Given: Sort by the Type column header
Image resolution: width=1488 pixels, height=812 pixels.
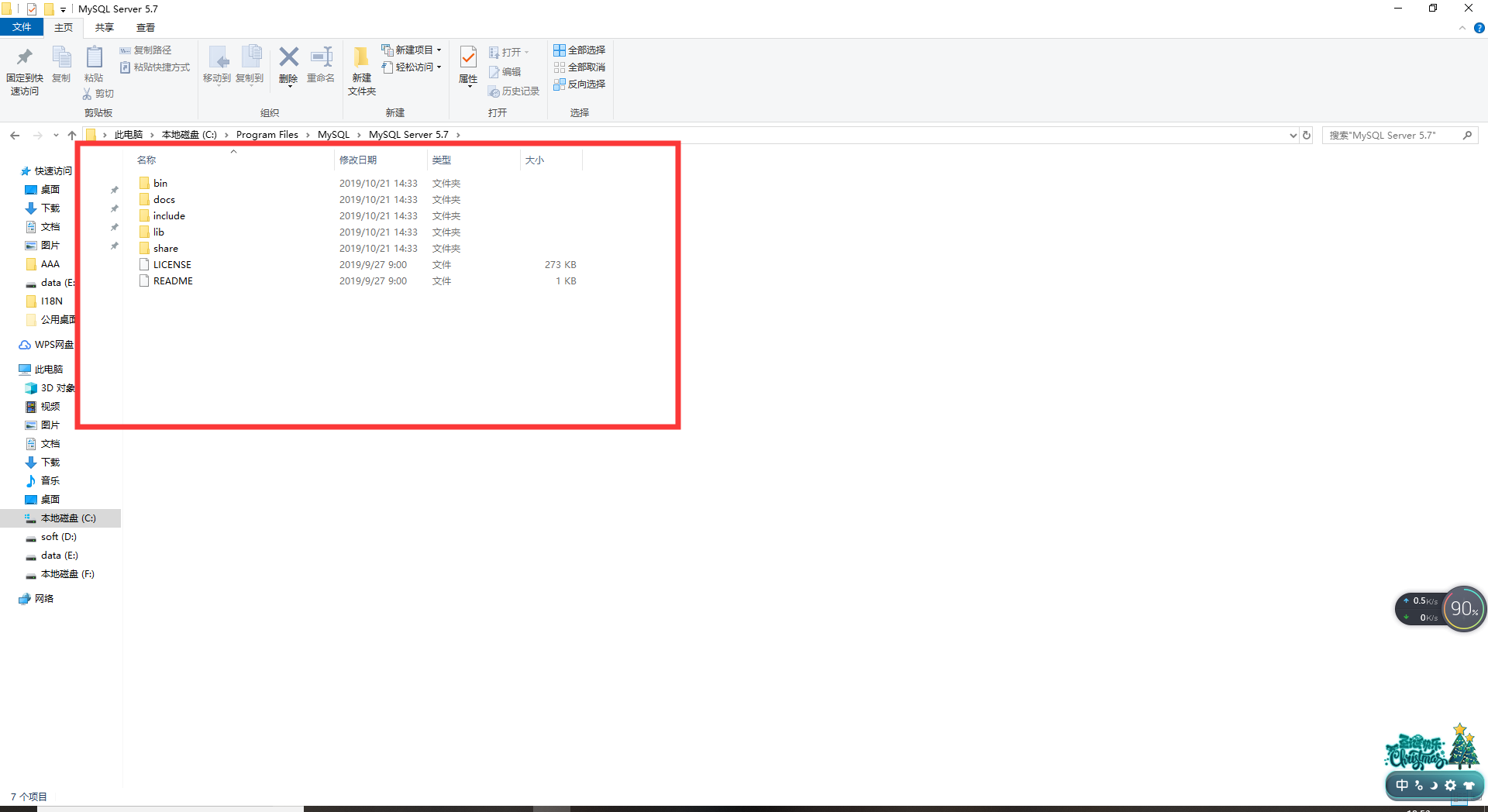Looking at the screenshot, I should point(442,160).
